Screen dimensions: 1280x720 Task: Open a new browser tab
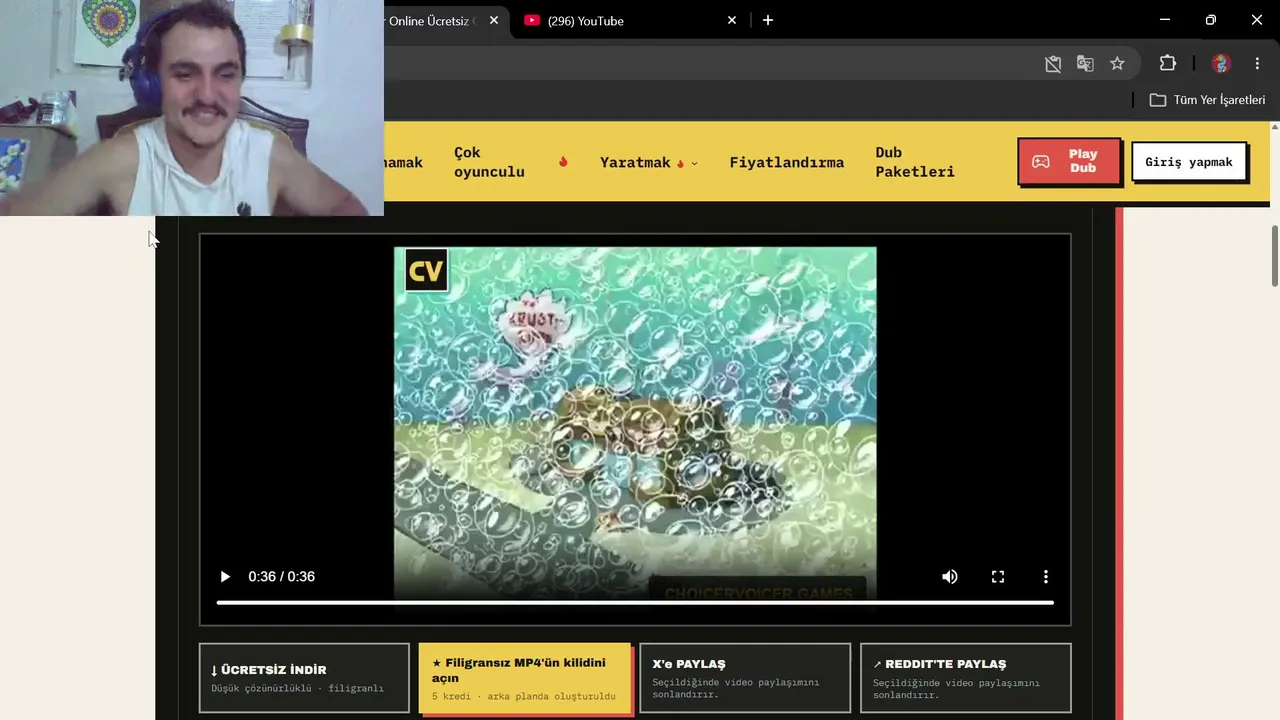point(768,20)
